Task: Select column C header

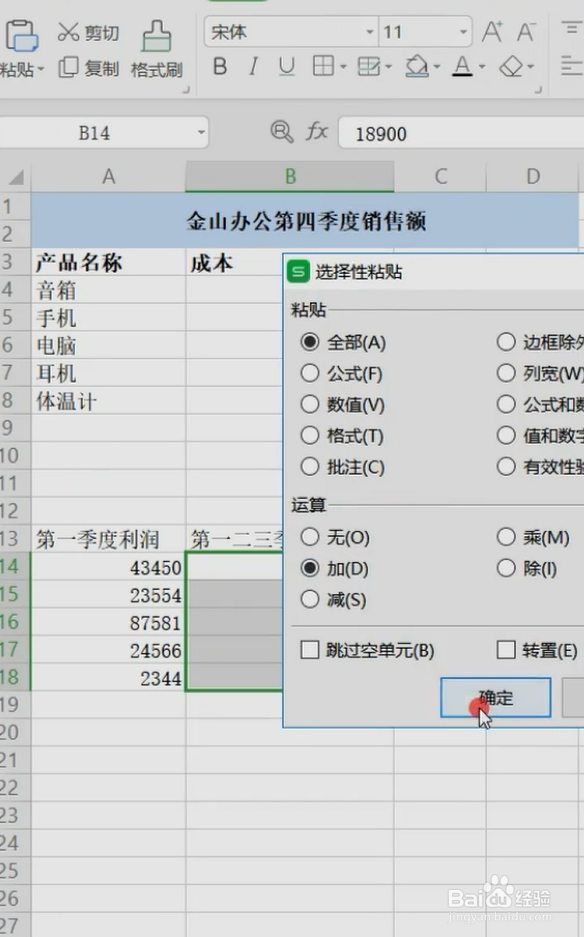Action: [x=441, y=177]
